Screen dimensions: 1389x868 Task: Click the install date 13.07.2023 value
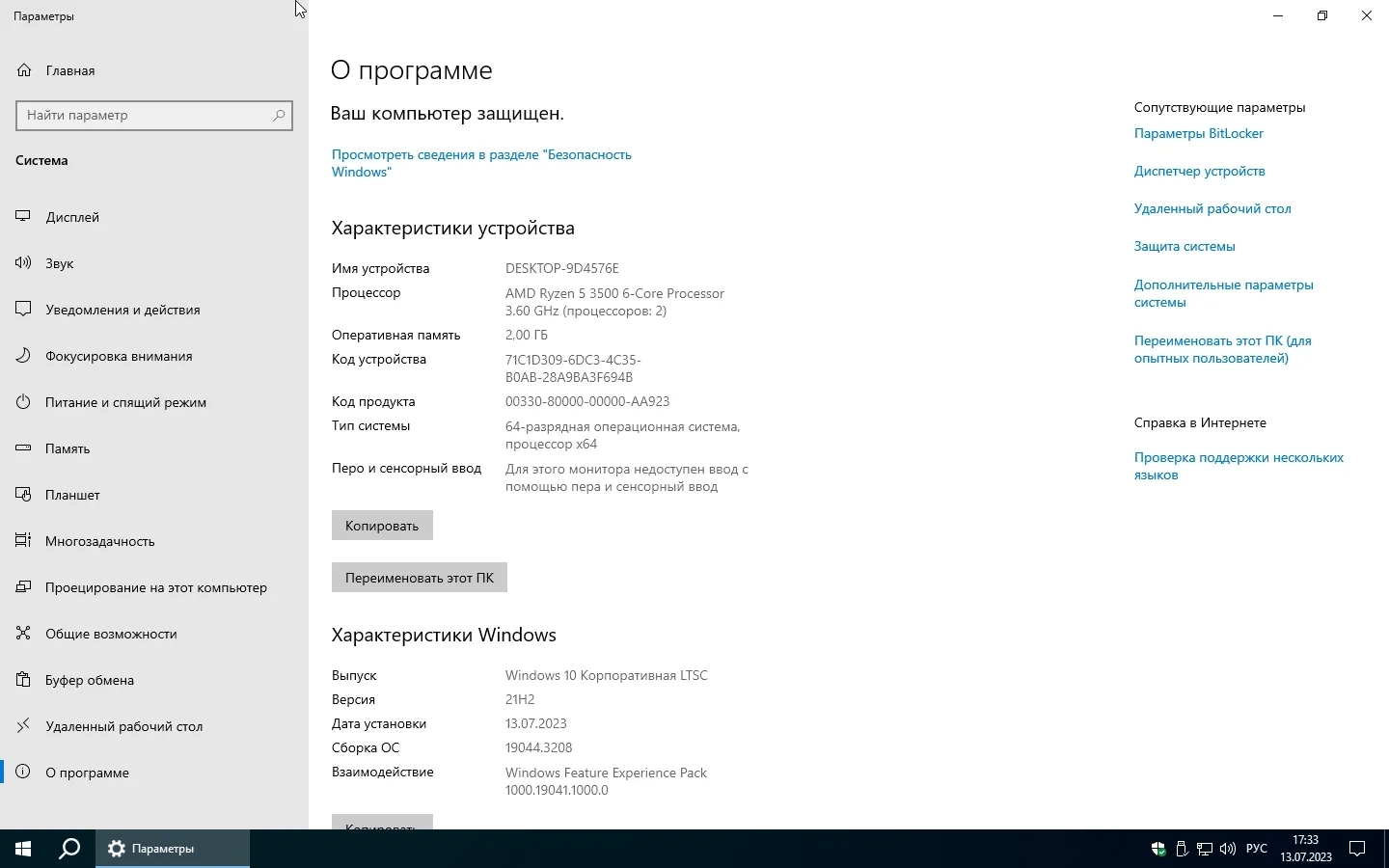coord(536,724)
